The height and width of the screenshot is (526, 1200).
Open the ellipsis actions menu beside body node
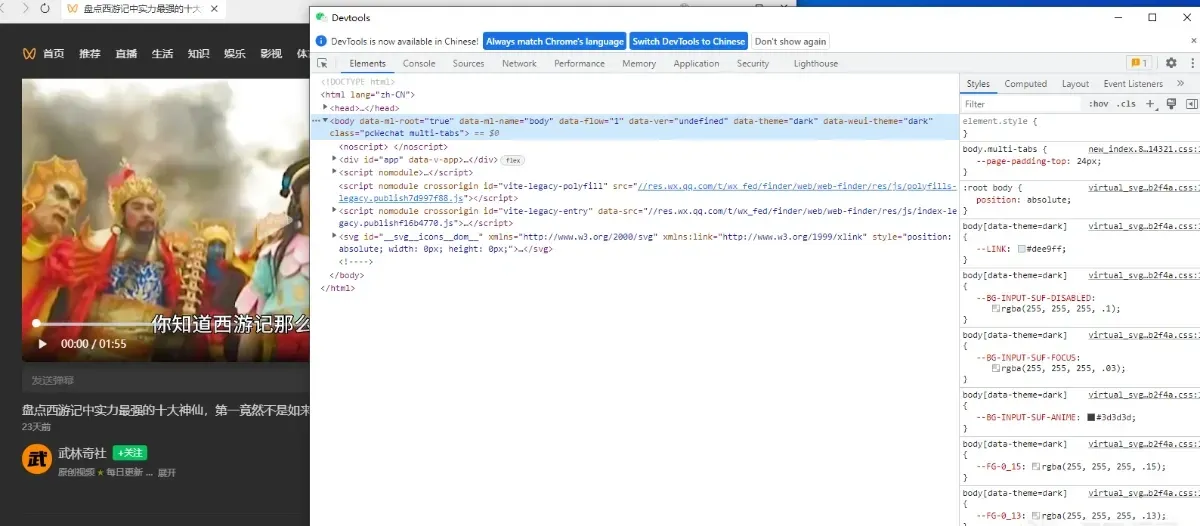click(x=315, y=121)
